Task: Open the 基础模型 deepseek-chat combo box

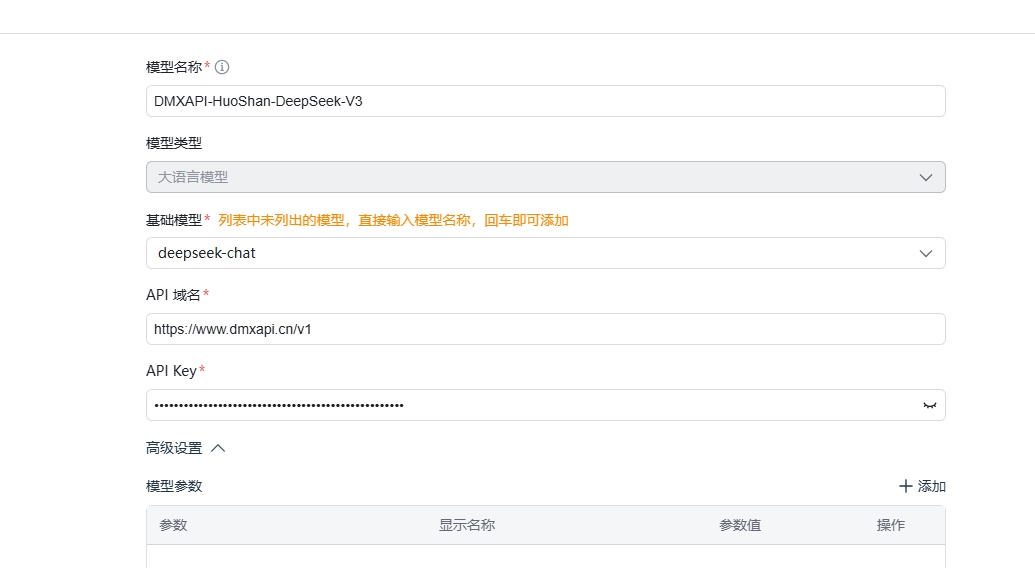Action: tap(546, 253)
